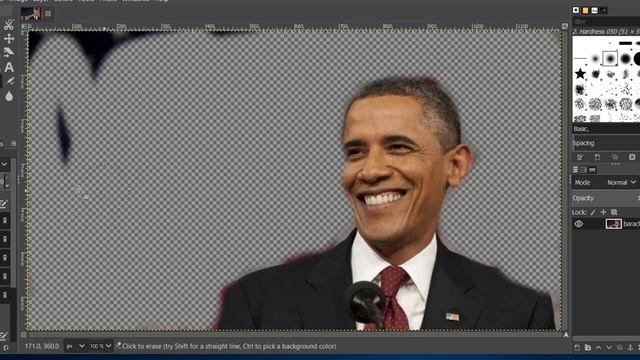This screenshot has width=640, height=360.
Task: Adjust the layer Opacity slider
Action: tap(606, 198)
